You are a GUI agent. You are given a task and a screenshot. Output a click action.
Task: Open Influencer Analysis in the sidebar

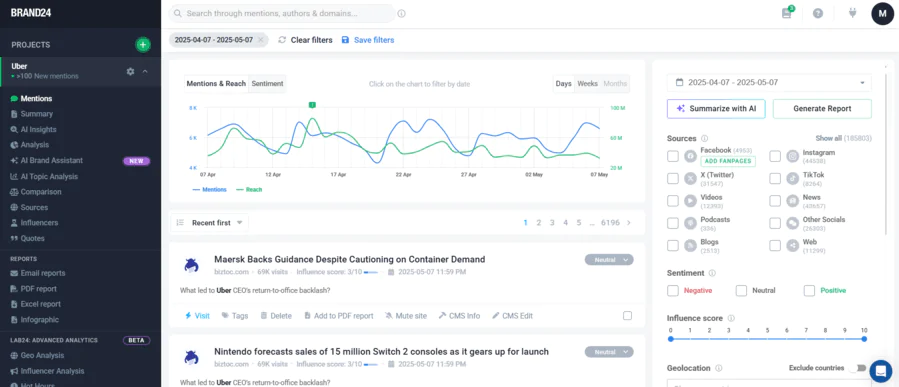[x=52, y=371]
